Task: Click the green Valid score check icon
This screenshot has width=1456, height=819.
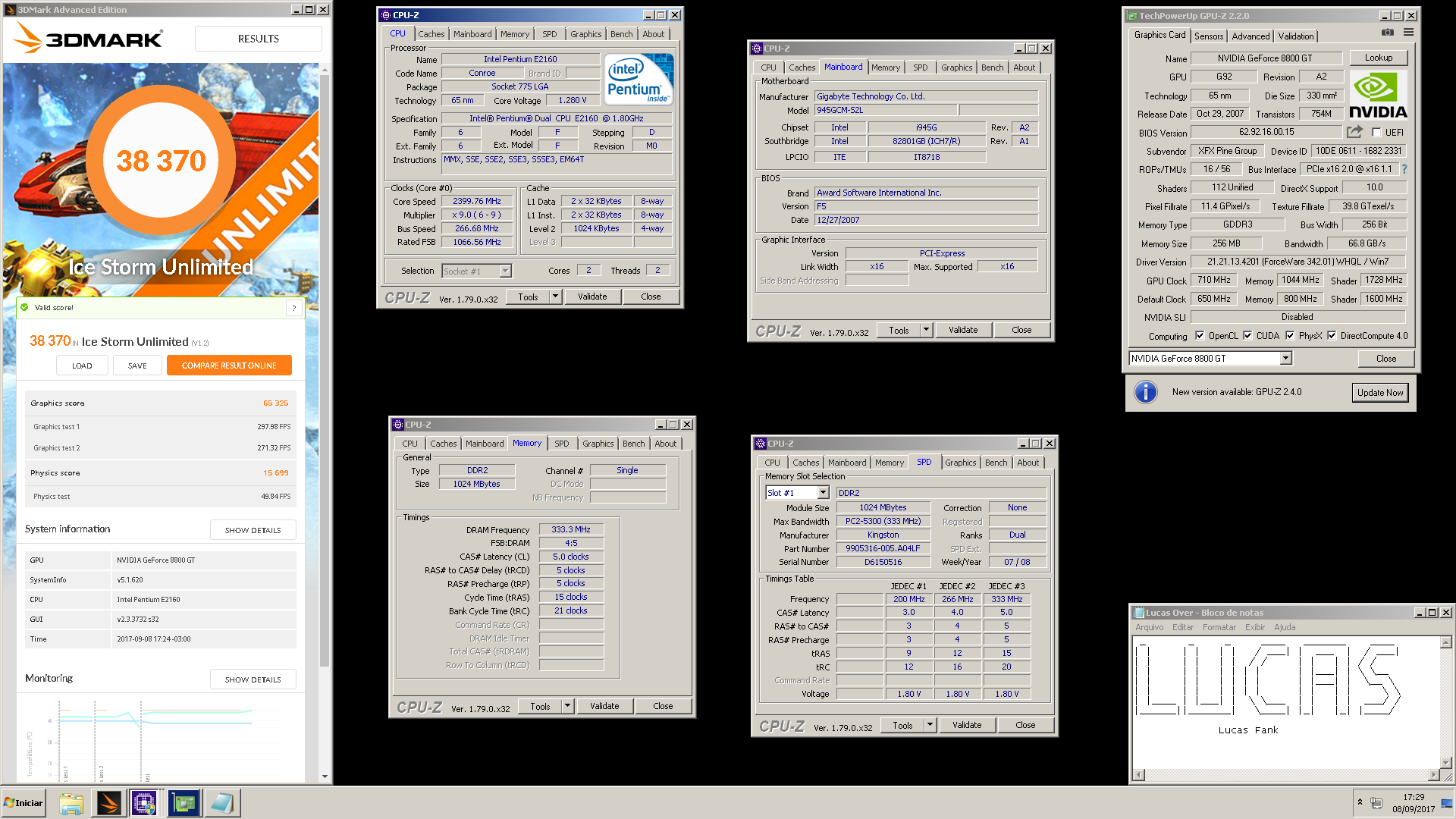Action: coord(25,307)
